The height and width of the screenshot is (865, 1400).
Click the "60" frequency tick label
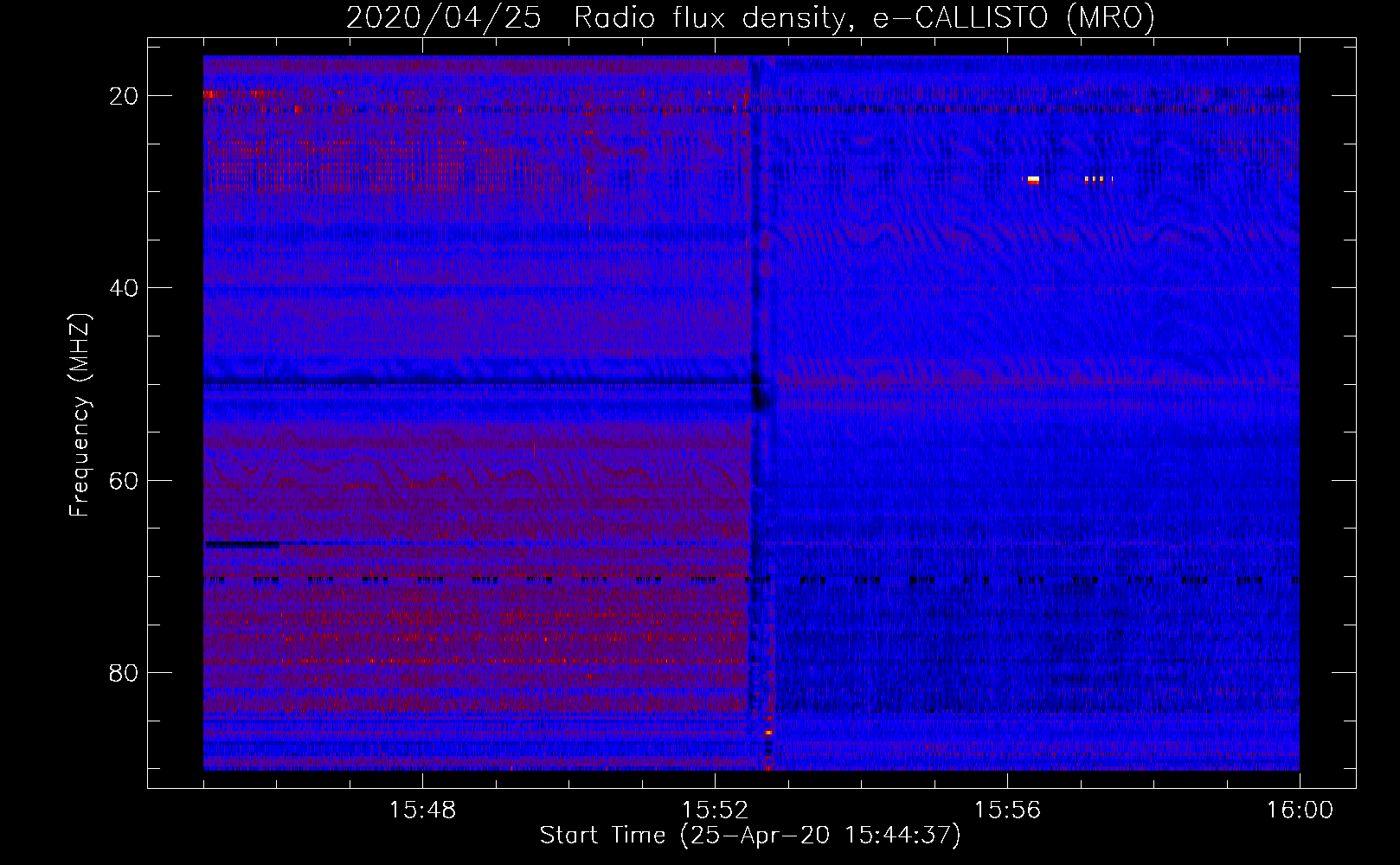(x=124, y=481)
